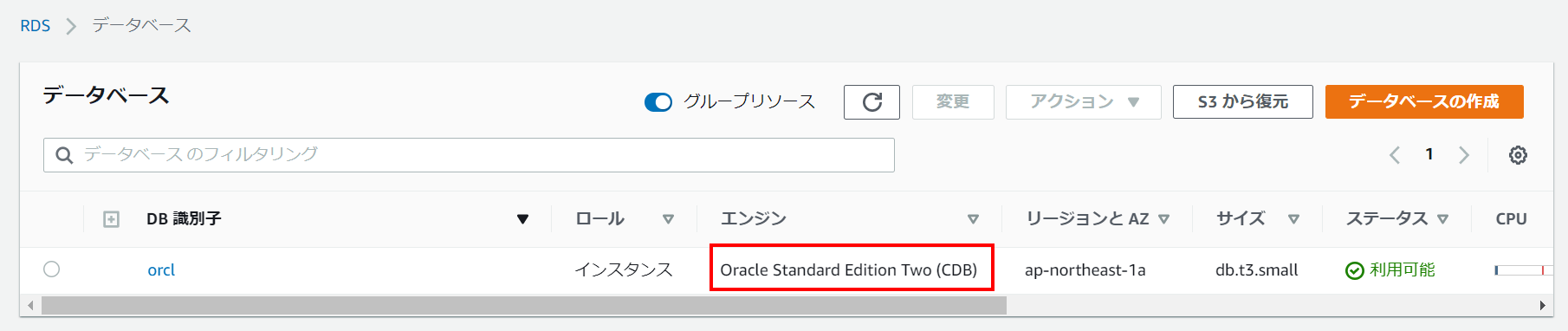Open the orcl database link

161,270
